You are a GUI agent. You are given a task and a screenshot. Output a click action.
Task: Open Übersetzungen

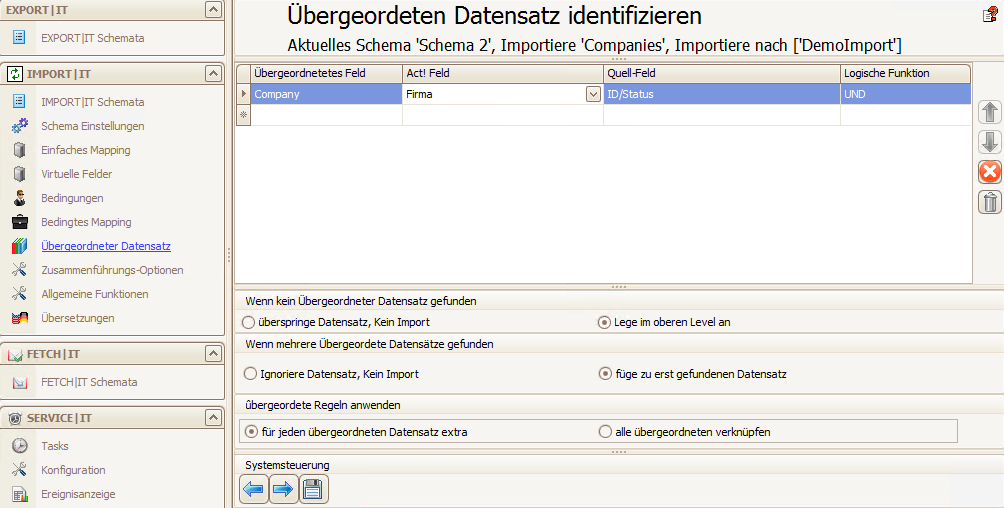pyautogui.click(x=78, y=318)
